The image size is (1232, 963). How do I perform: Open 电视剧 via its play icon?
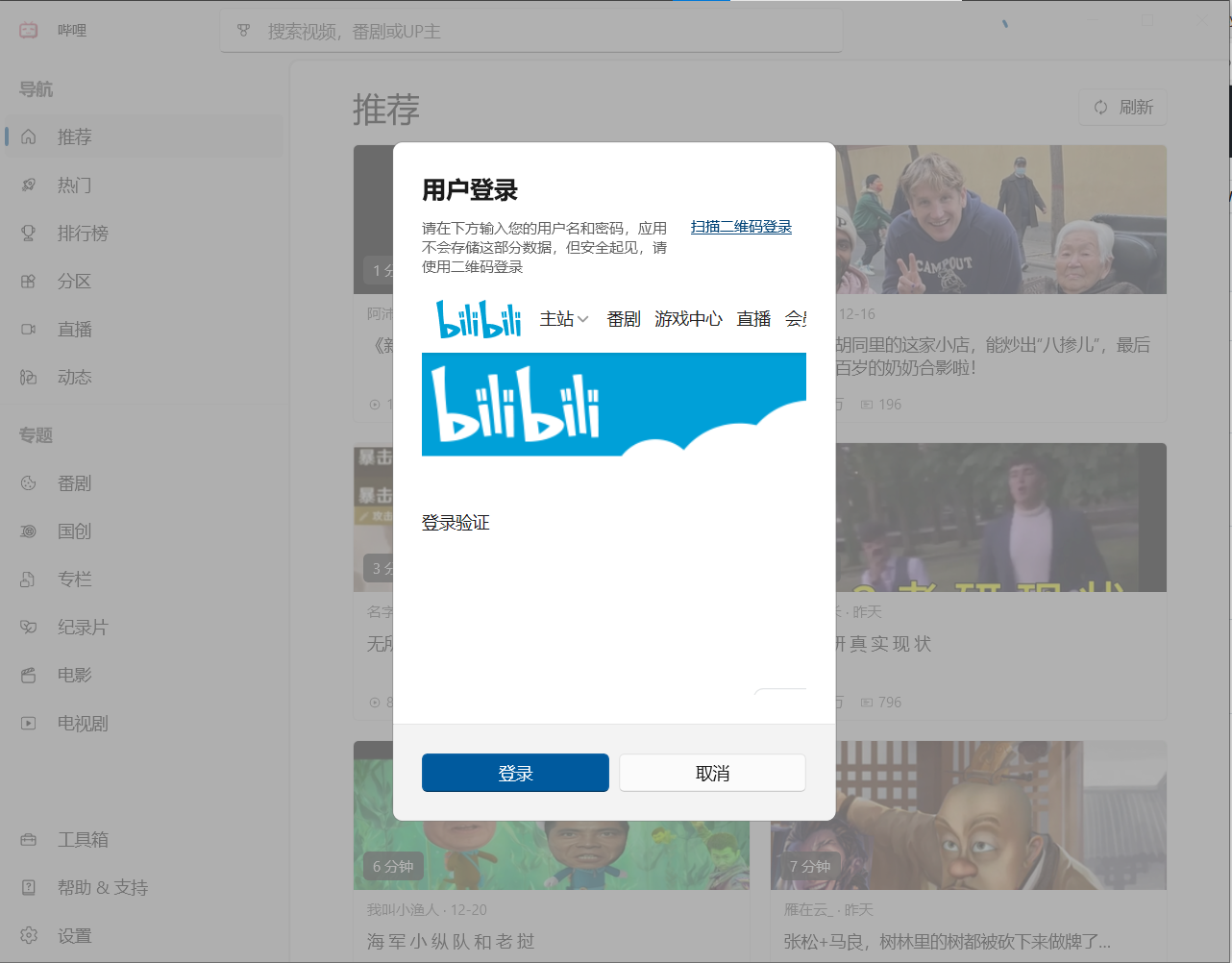coord(29,723)
